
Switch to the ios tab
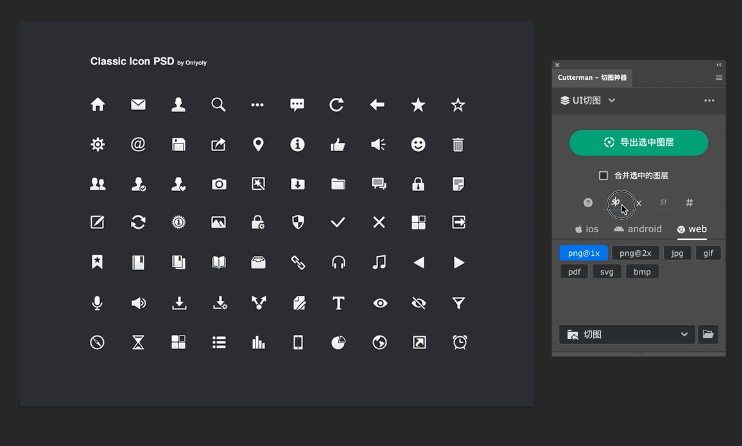586,229
